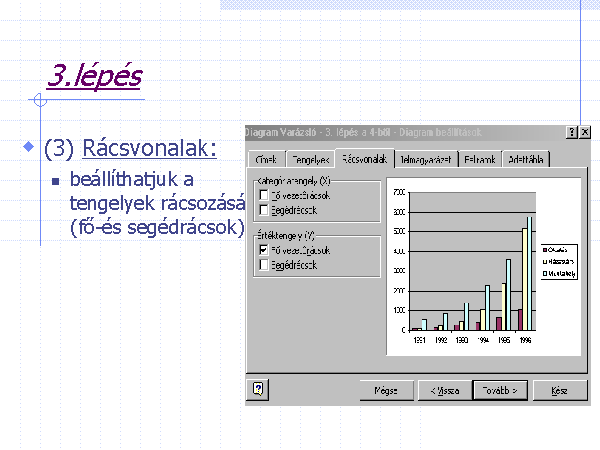Click the Tovább > button
The image size is (600, 450).
point(499,390)
